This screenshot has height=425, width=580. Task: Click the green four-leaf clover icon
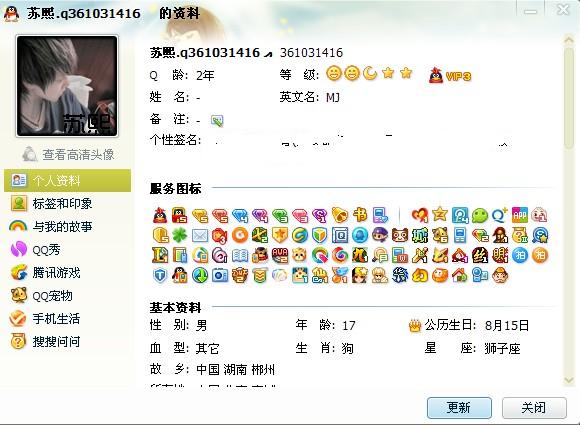pos(180,235)
